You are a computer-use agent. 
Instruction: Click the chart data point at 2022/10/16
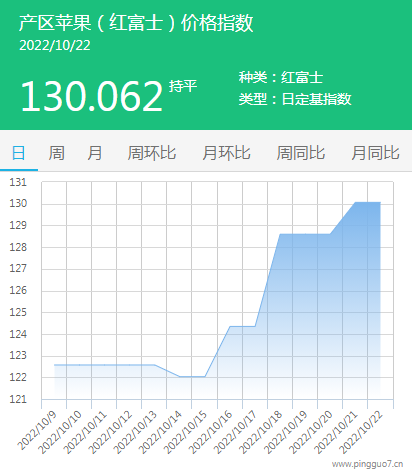[x=230, y=326]
